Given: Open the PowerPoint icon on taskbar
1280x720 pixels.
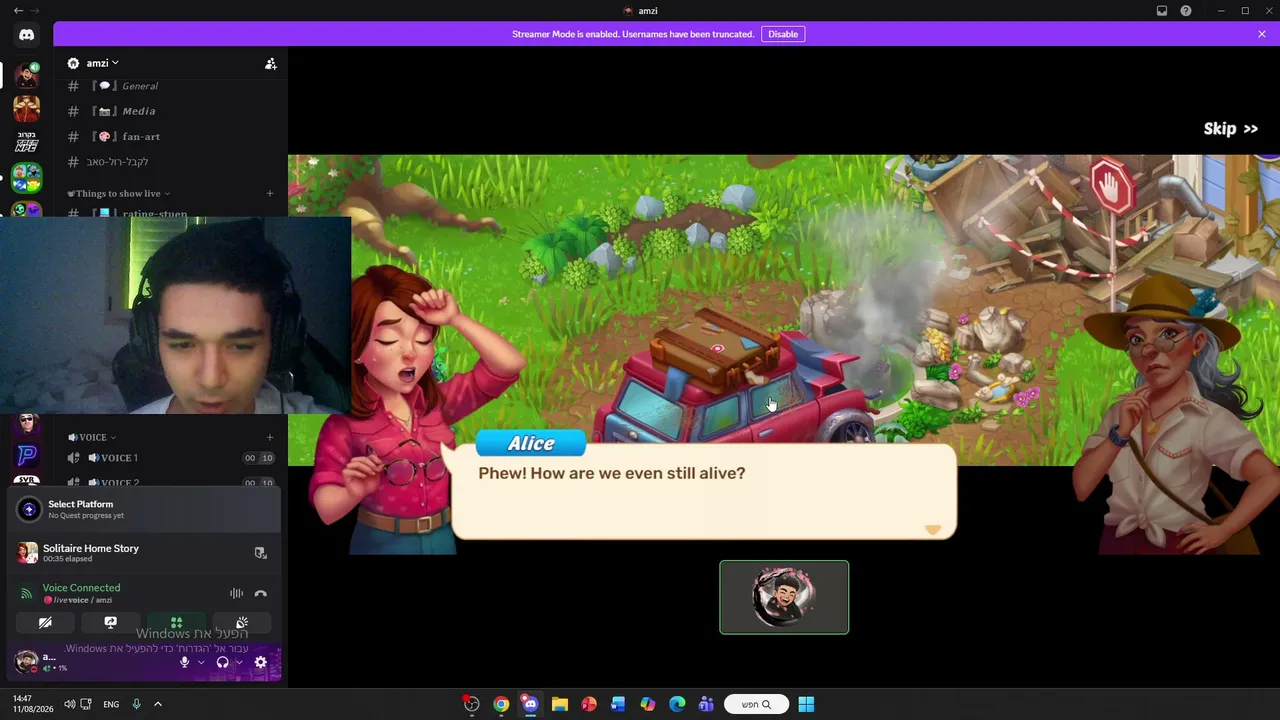Looking at the screenshot, I should pyautogui.click(x=589, y=704).
